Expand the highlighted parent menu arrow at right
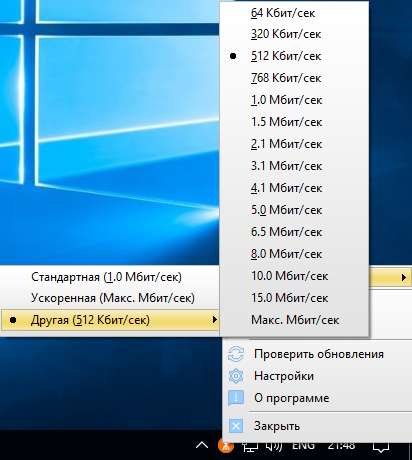The height and width of the screenshot is (460, 412). 404,277
